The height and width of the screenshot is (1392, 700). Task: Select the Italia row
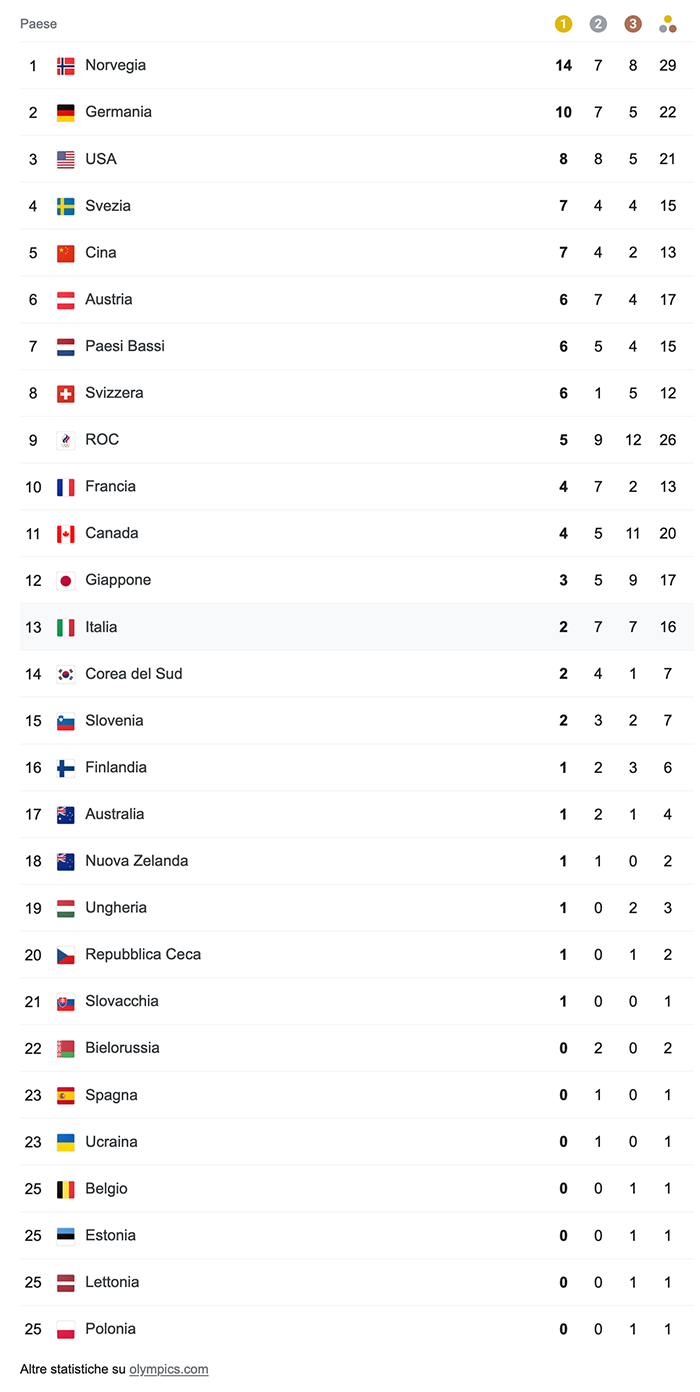[350, 627]
